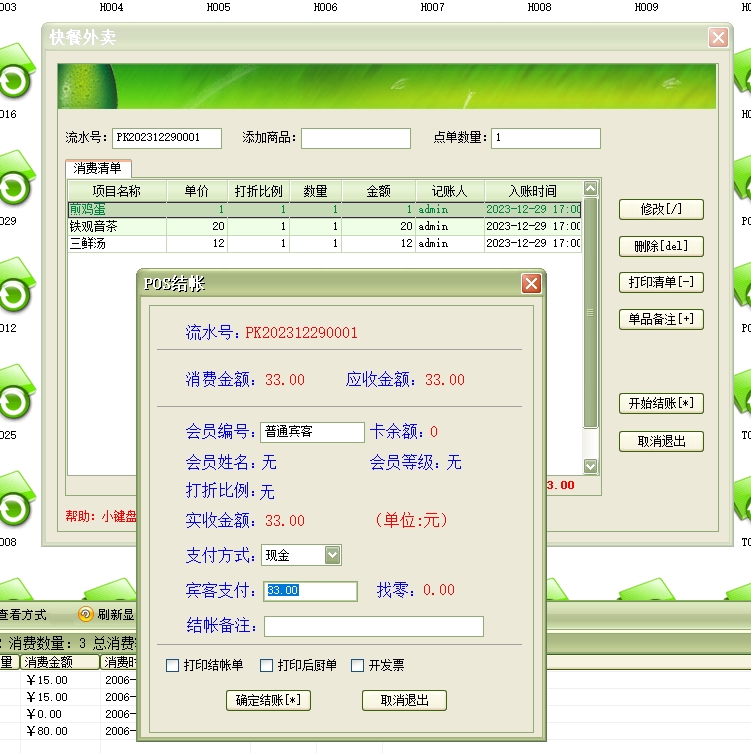Screen dimensions: 751x753
Task: Pick the green table icon labeled 008
Action: tap(14, 507)
